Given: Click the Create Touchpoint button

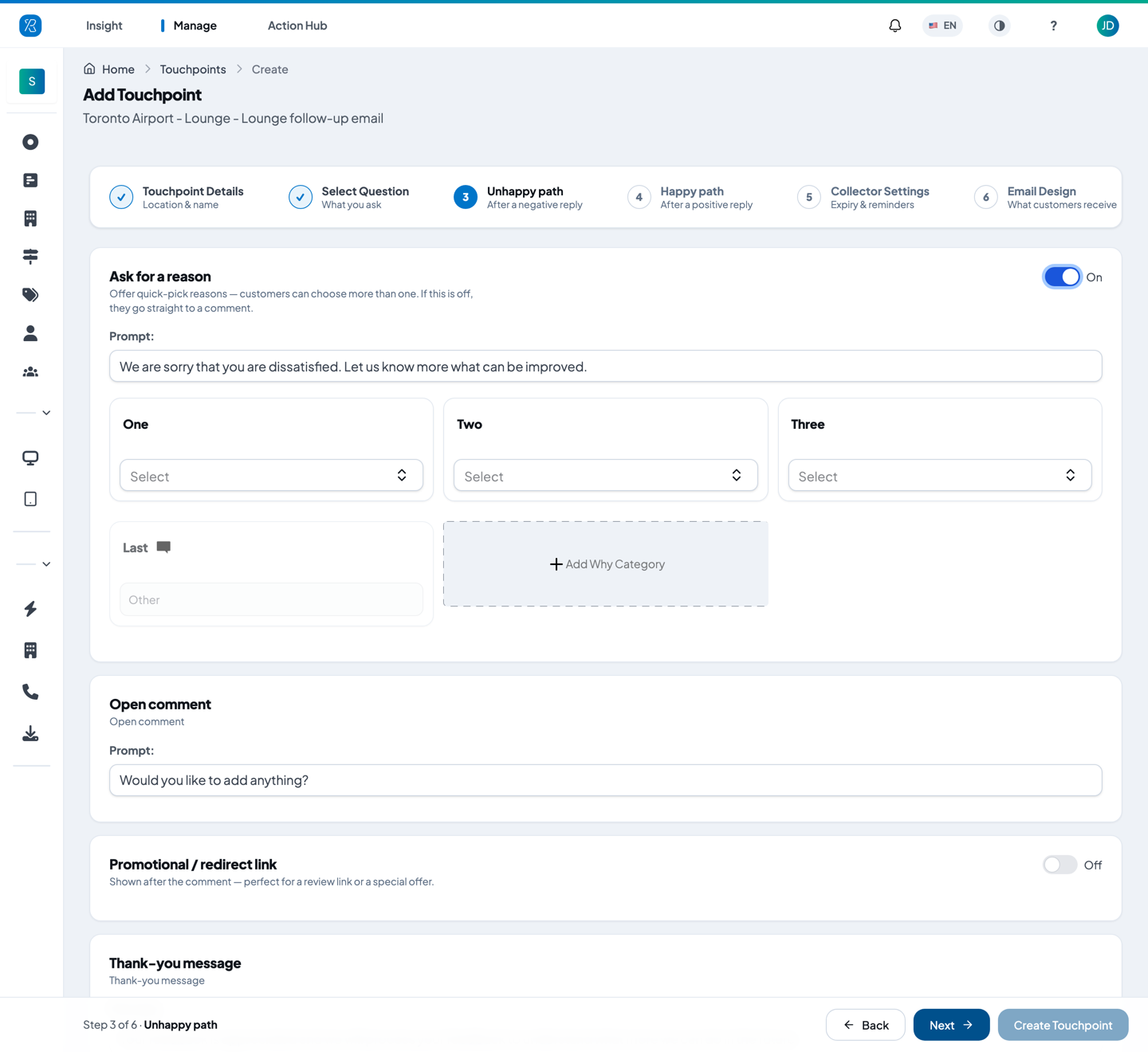Looking at the screenshot, I should click(x=1063, y=1025).
